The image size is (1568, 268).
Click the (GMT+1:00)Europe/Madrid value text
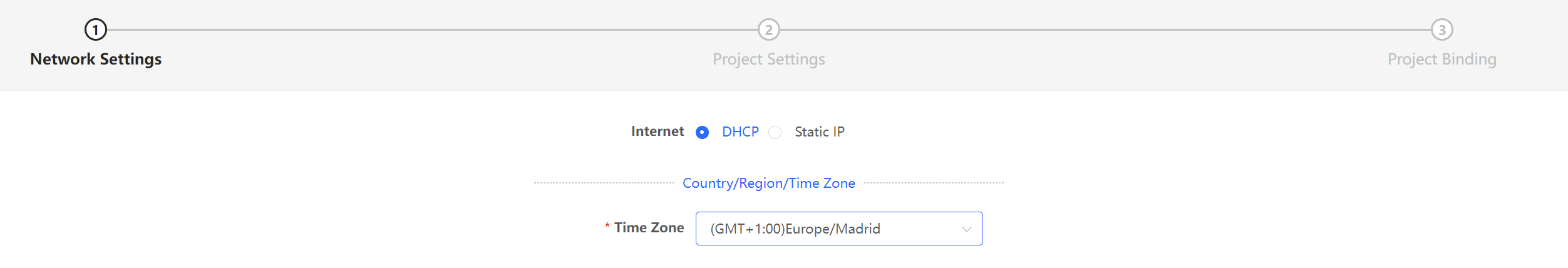[x=795, y=229]
